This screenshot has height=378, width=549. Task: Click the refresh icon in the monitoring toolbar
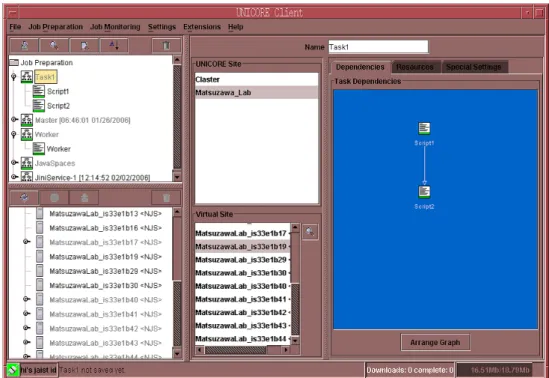(24, 198)
